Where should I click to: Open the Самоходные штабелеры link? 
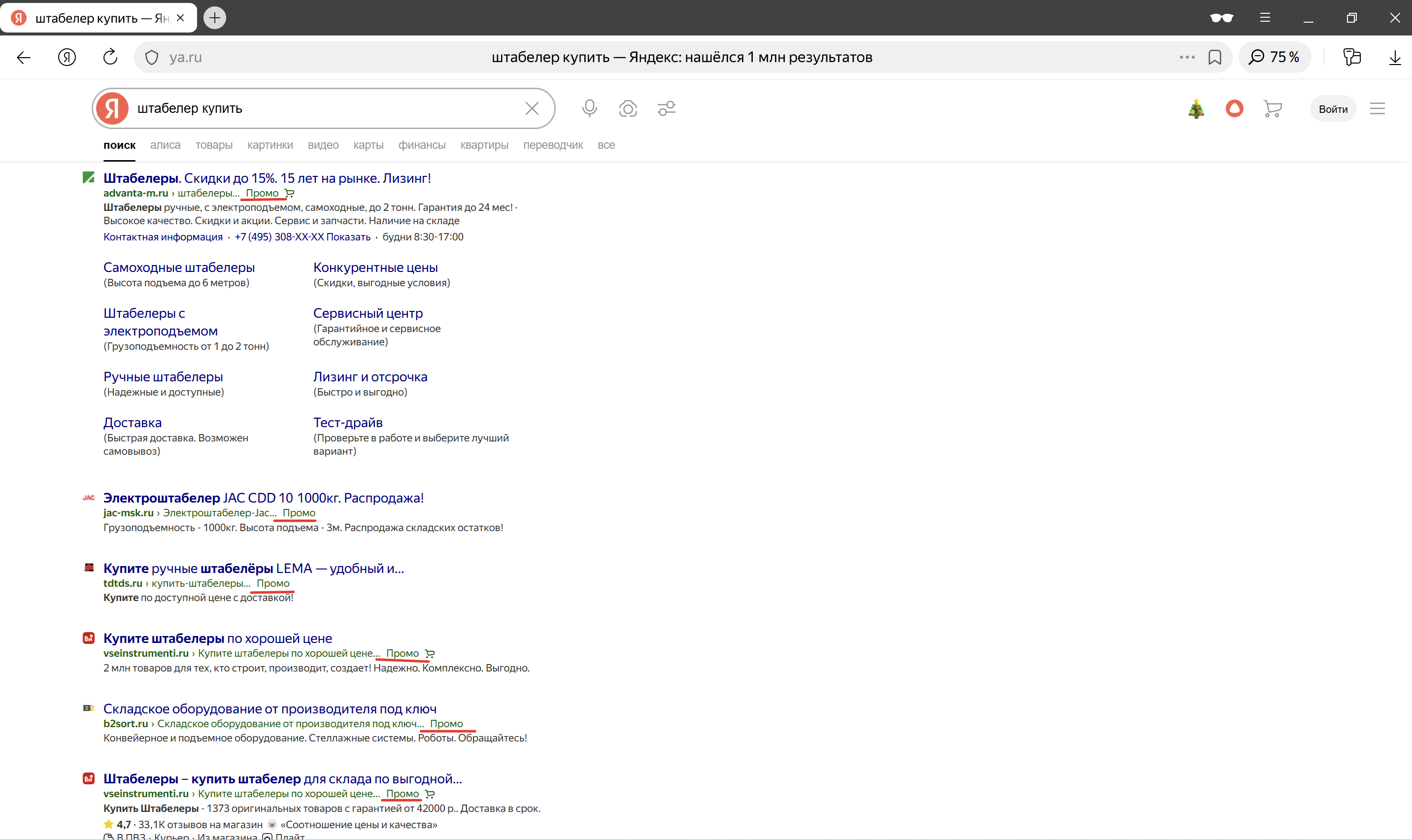point(179,267)
